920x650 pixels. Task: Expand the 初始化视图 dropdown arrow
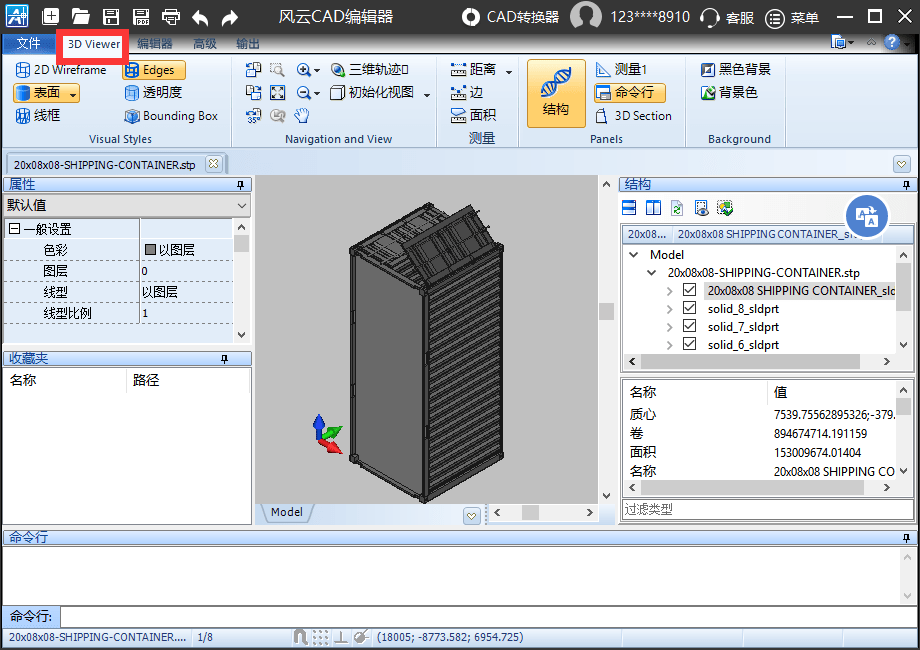(427, 94)
